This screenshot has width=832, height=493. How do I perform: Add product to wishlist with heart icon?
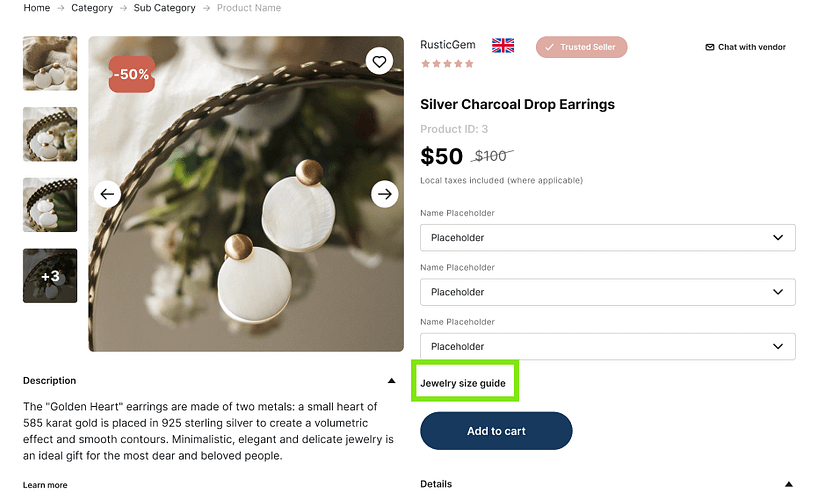coord(379,62)
